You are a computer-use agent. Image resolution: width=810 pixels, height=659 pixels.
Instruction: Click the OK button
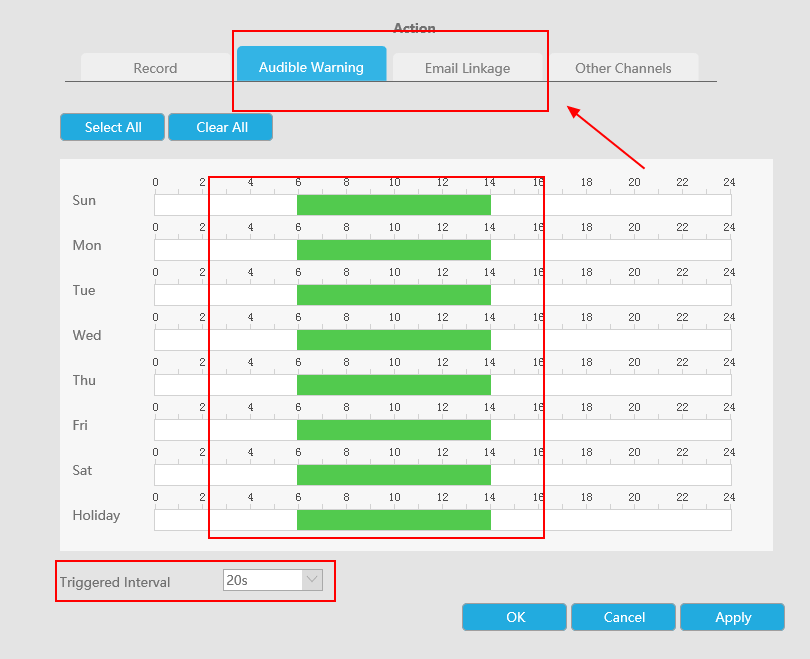(515, 617)
